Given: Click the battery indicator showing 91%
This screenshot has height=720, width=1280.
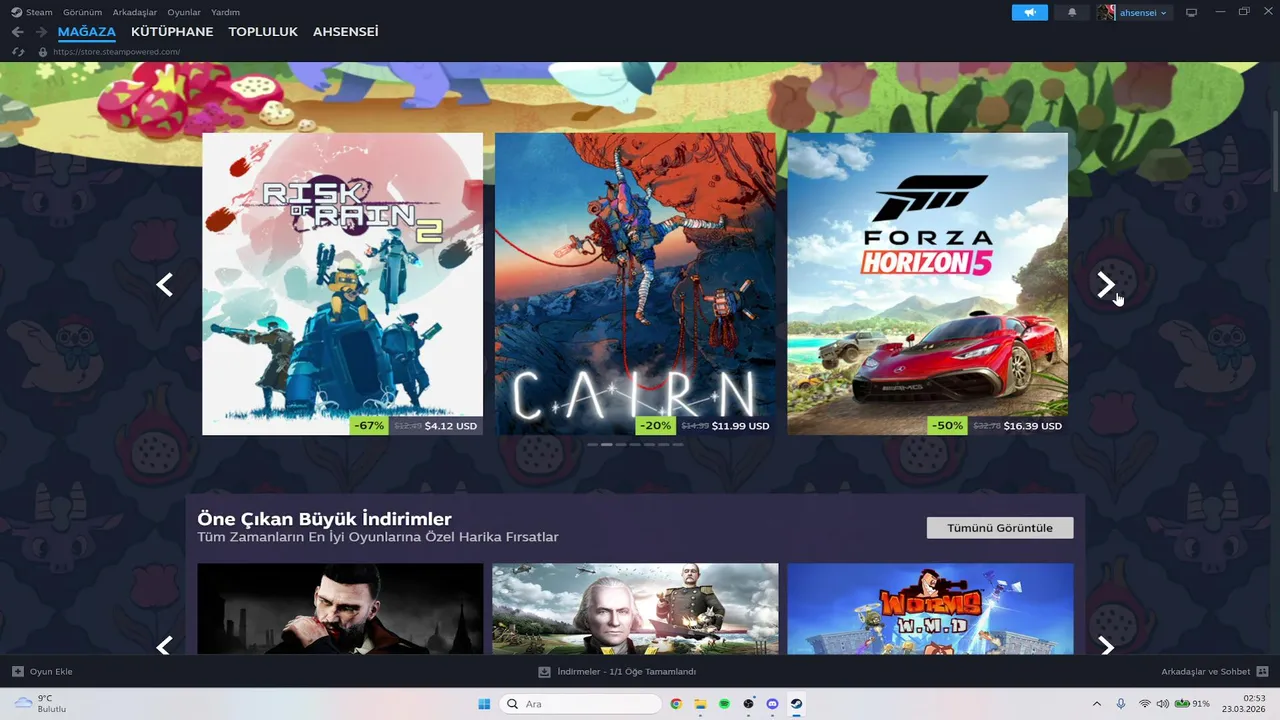Looking at the screenshot, I should 1192,704.
